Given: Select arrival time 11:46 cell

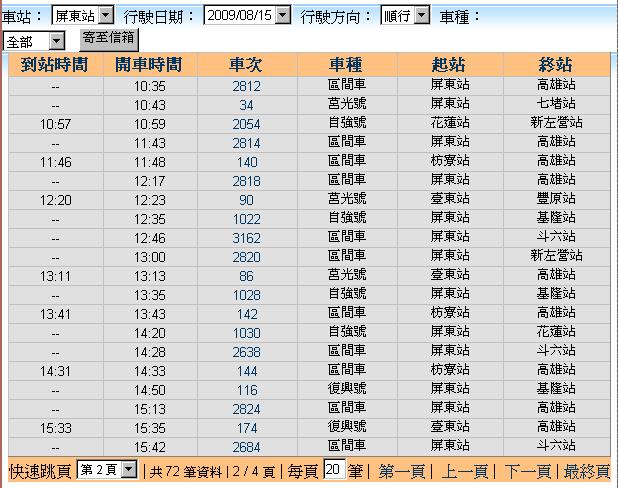Looking at the screenshot, I should (x=55, y=162).
